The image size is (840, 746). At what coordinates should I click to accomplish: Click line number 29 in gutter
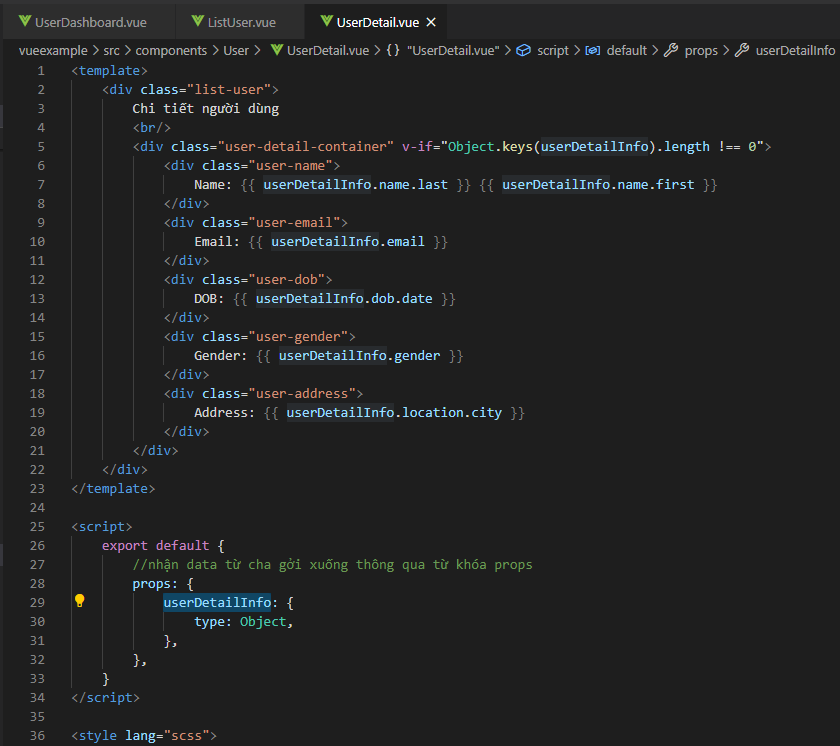pos(37,602)
